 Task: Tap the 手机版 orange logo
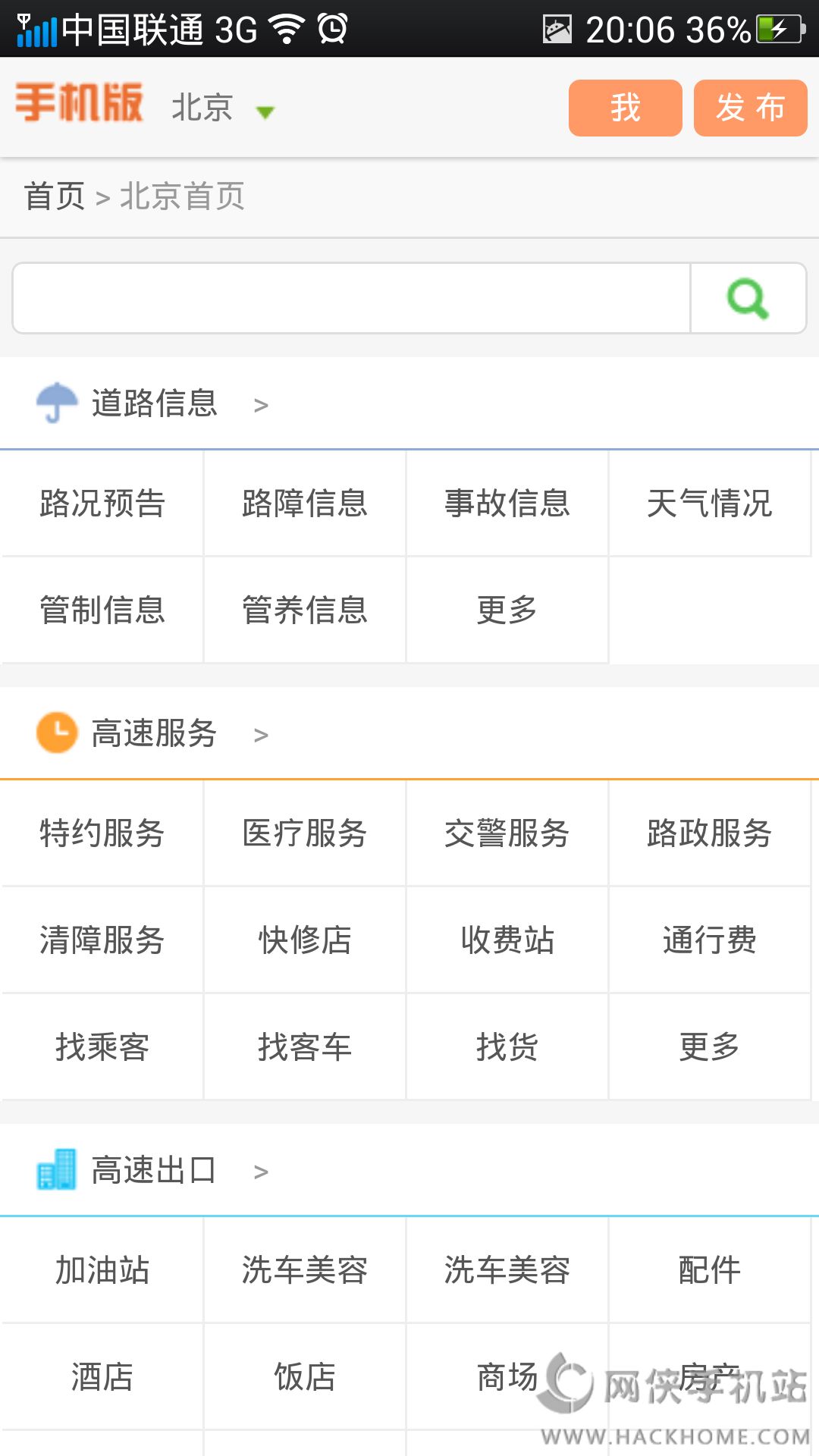80,103
